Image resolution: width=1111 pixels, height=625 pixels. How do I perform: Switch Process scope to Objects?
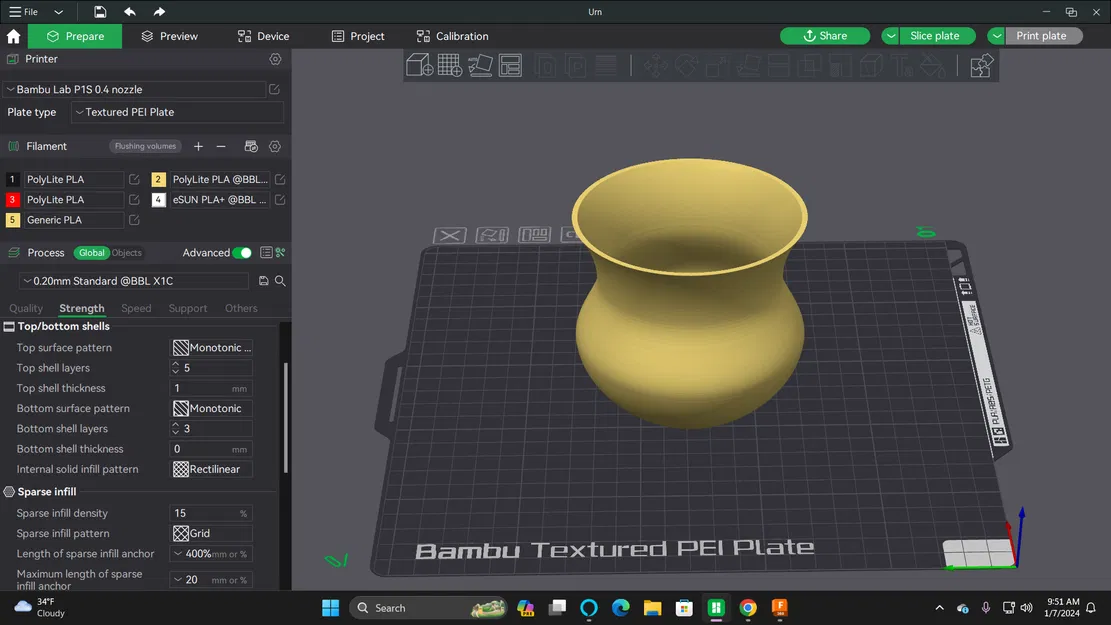(126, 252)
